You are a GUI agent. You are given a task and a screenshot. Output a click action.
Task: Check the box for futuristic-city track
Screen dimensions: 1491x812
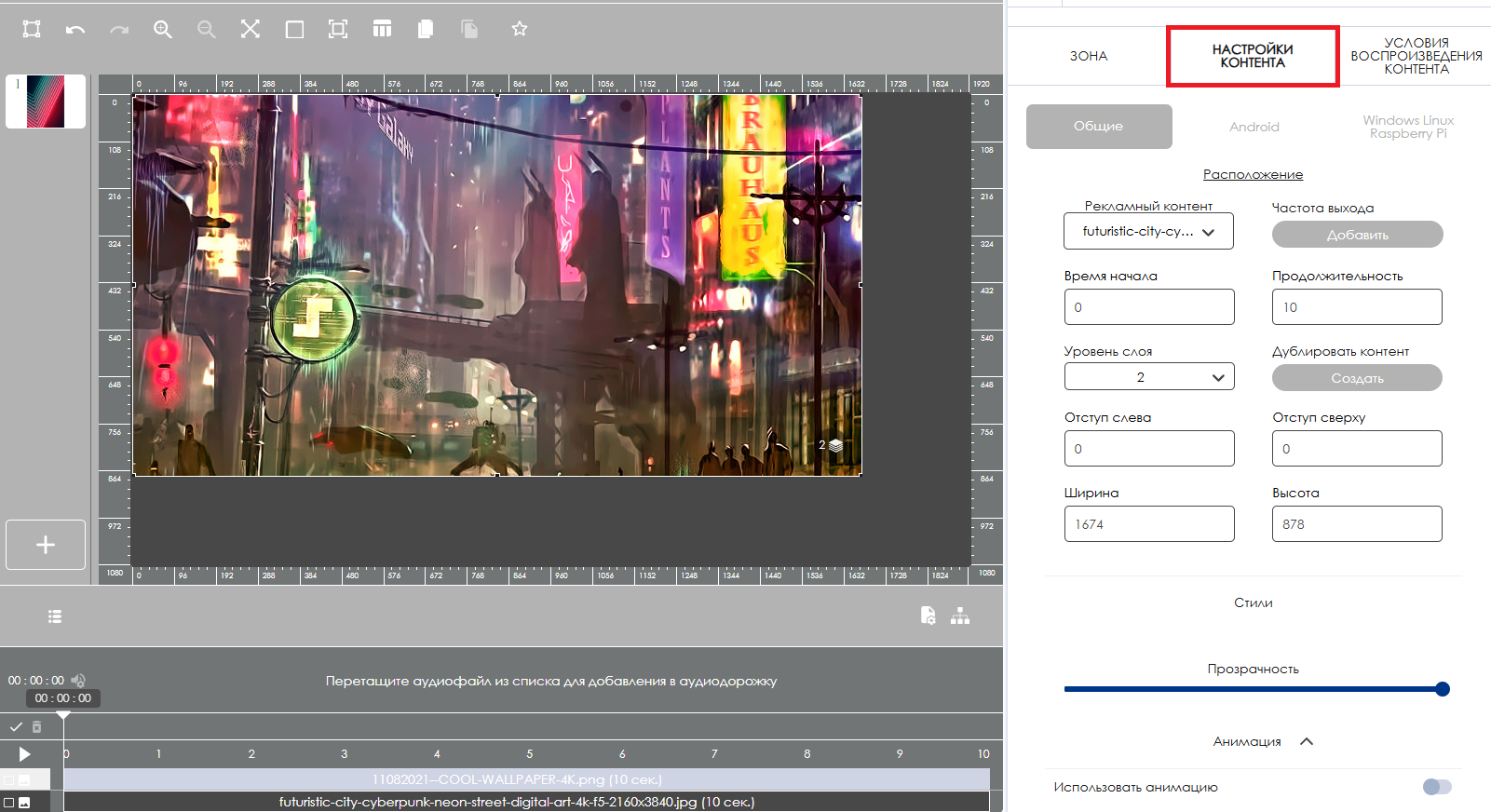(x=9, y=802)
